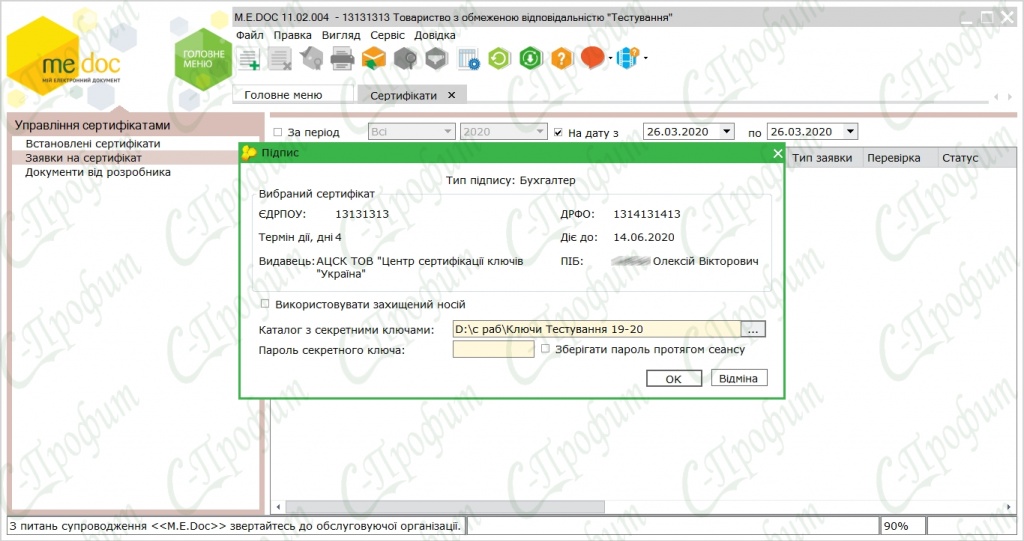Image resolution: width=1024 pixels, height=541 pixels.
Task: Click the horizontal scrollbar thumb
Action: coord(444,507)
